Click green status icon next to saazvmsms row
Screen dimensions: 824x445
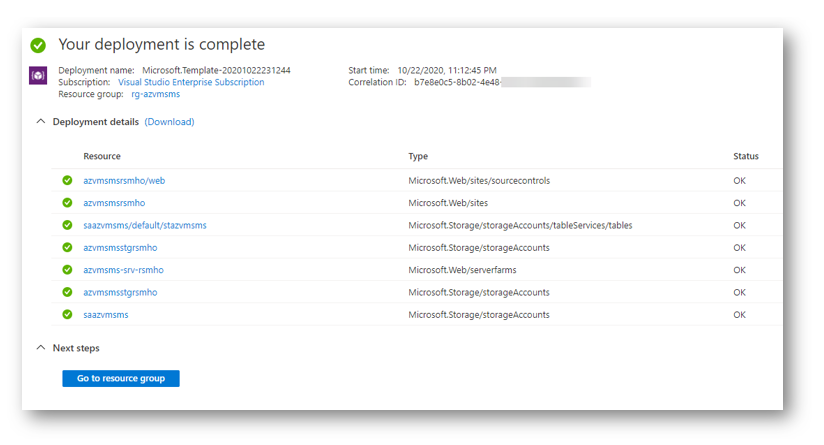pos(67,314)
